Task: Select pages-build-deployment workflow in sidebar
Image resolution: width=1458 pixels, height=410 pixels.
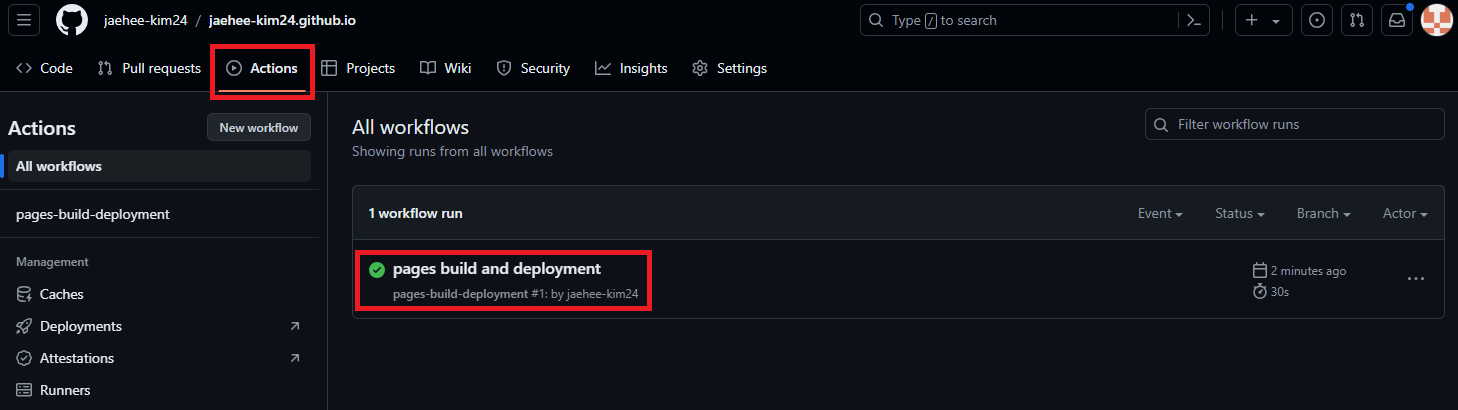Action: point(93,214)
